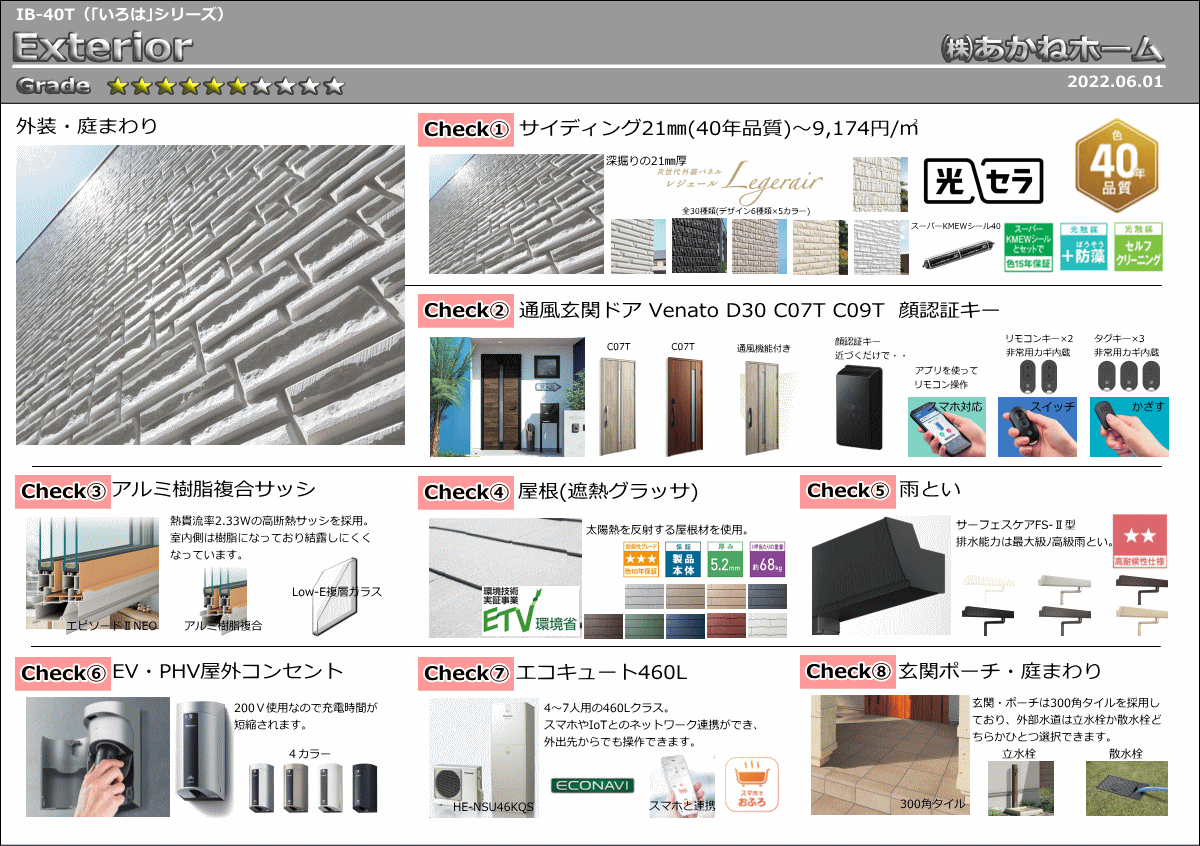Image resolution: width=1200 pixels, height=846 pixels.
Task: Click the Check① badge
Action: [x=466, y=130]
